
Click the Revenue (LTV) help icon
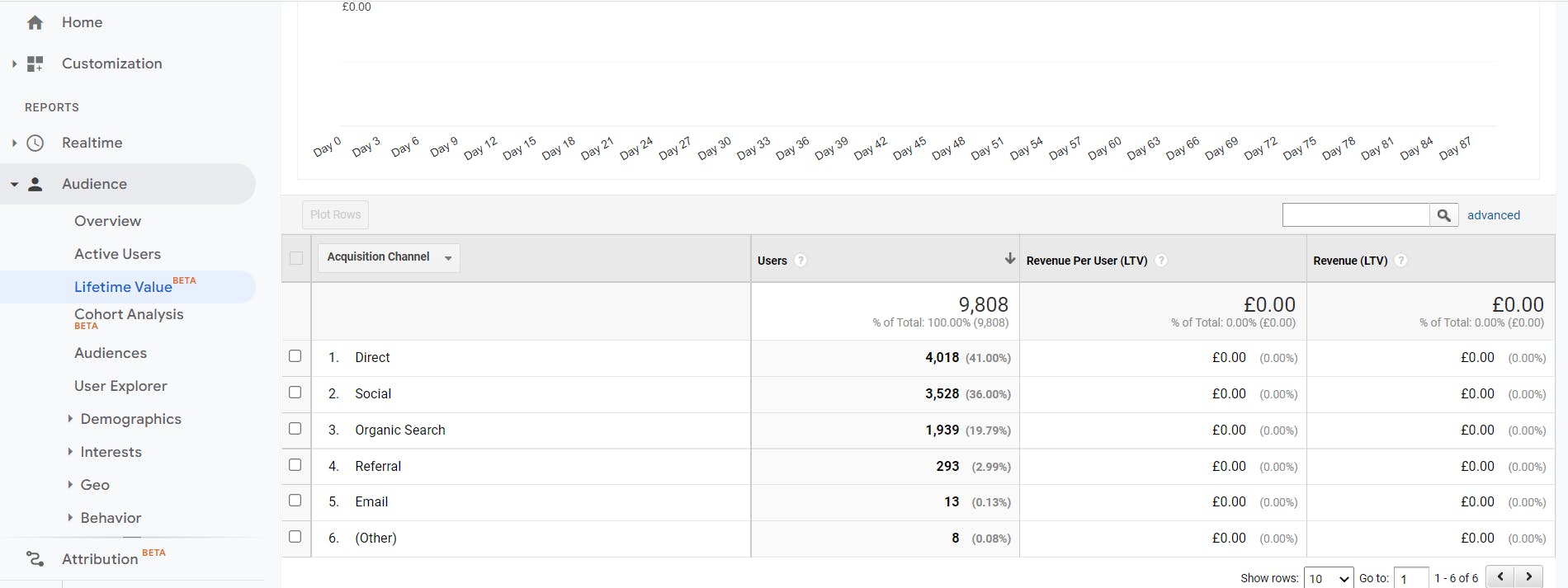pos(1400,261)
